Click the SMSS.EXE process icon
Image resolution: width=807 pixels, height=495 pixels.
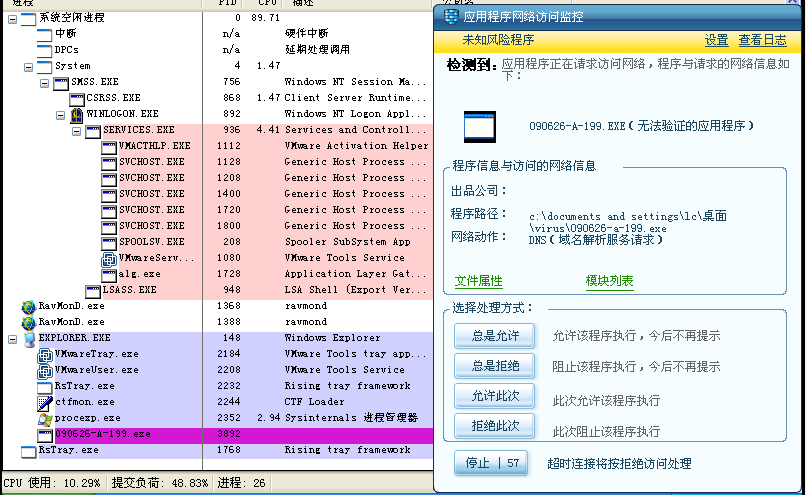61,82
